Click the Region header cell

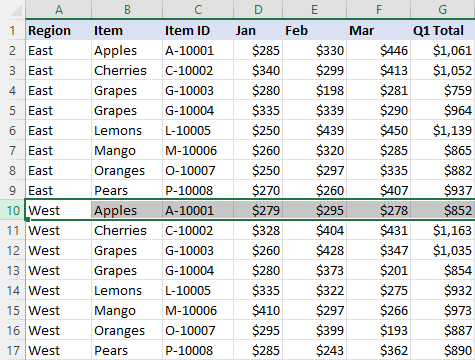click(x=59, y=30)
